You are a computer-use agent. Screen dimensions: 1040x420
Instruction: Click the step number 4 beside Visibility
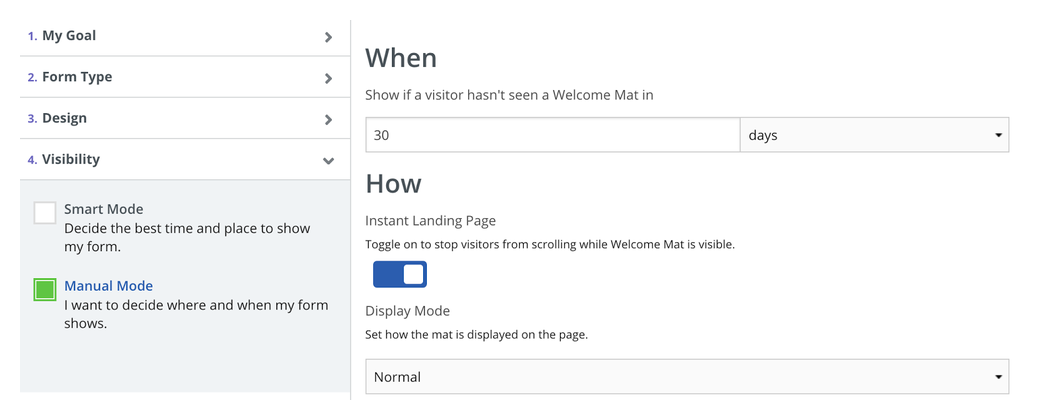32,160
